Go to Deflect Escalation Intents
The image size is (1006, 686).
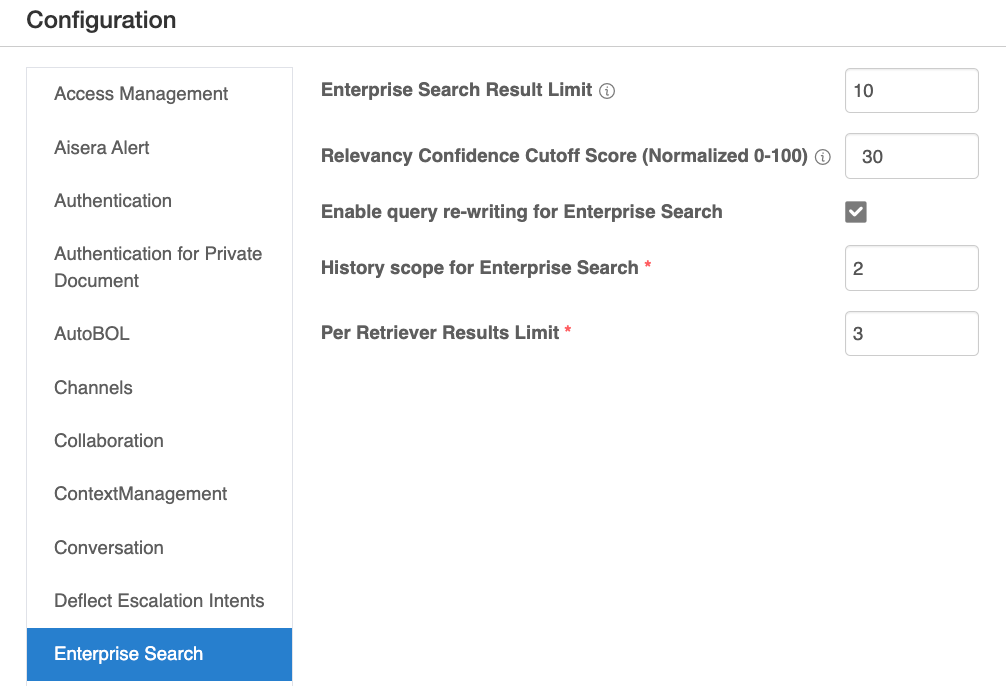pyautogui.click(x=159, y=601)
